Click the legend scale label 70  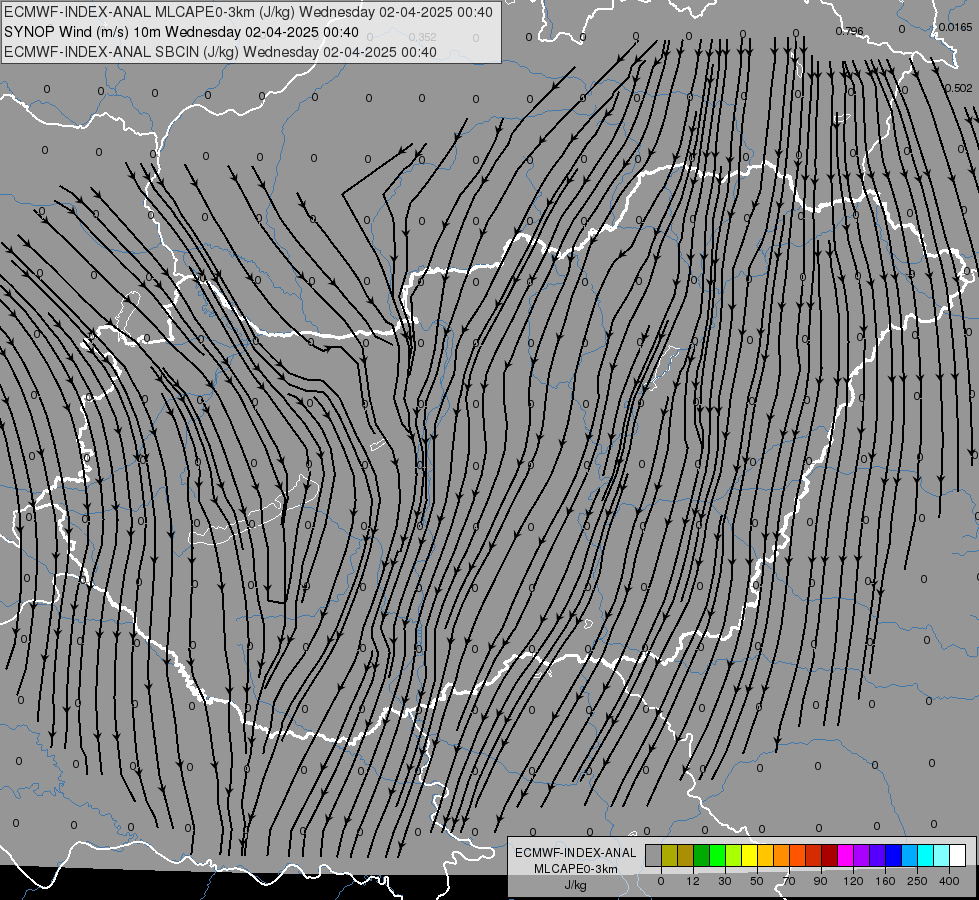pyautogui.click(x=789, y=881)
